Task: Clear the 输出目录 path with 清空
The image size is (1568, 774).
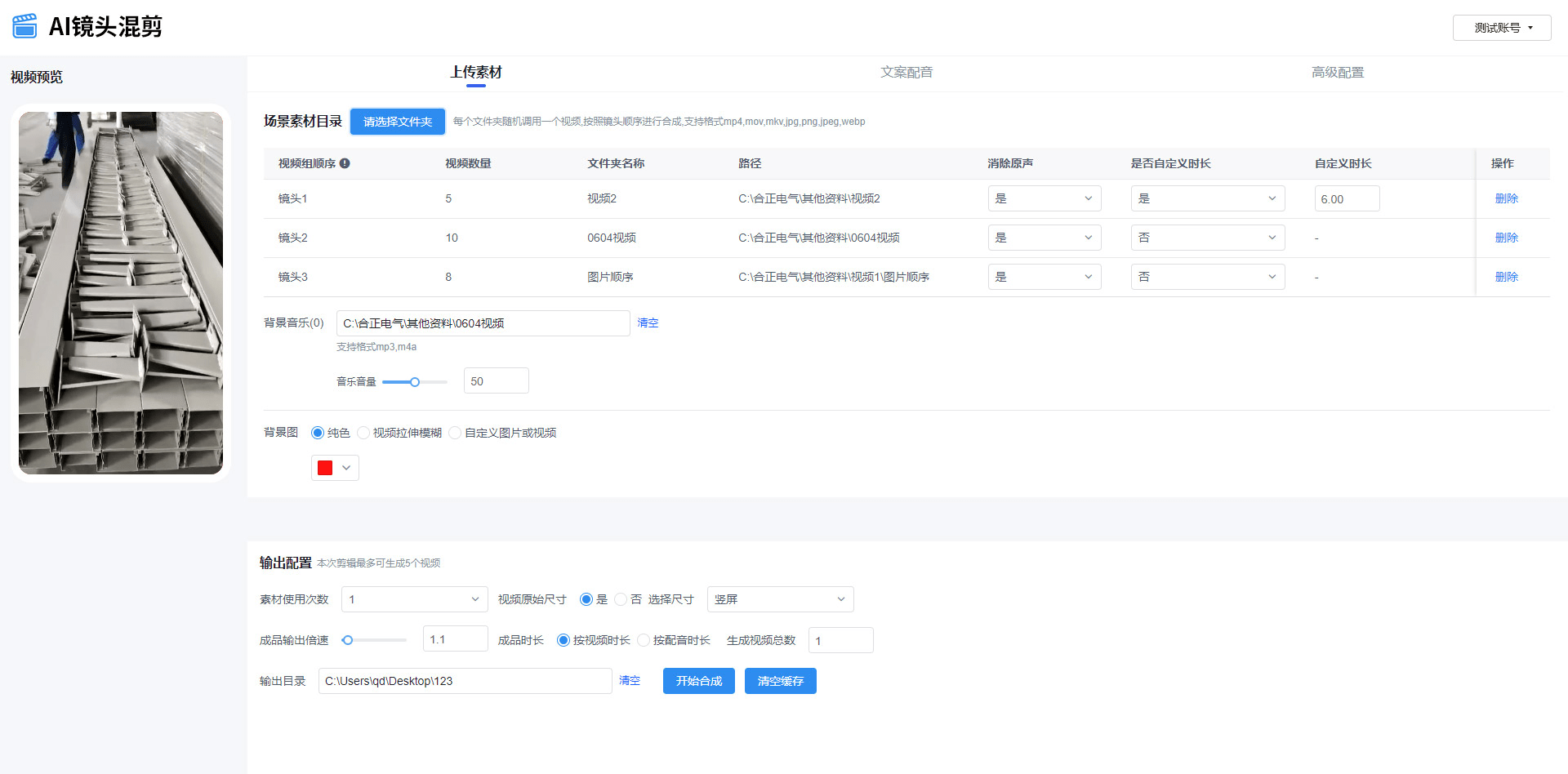Action: pyautogui.click(x=630, y=681)
